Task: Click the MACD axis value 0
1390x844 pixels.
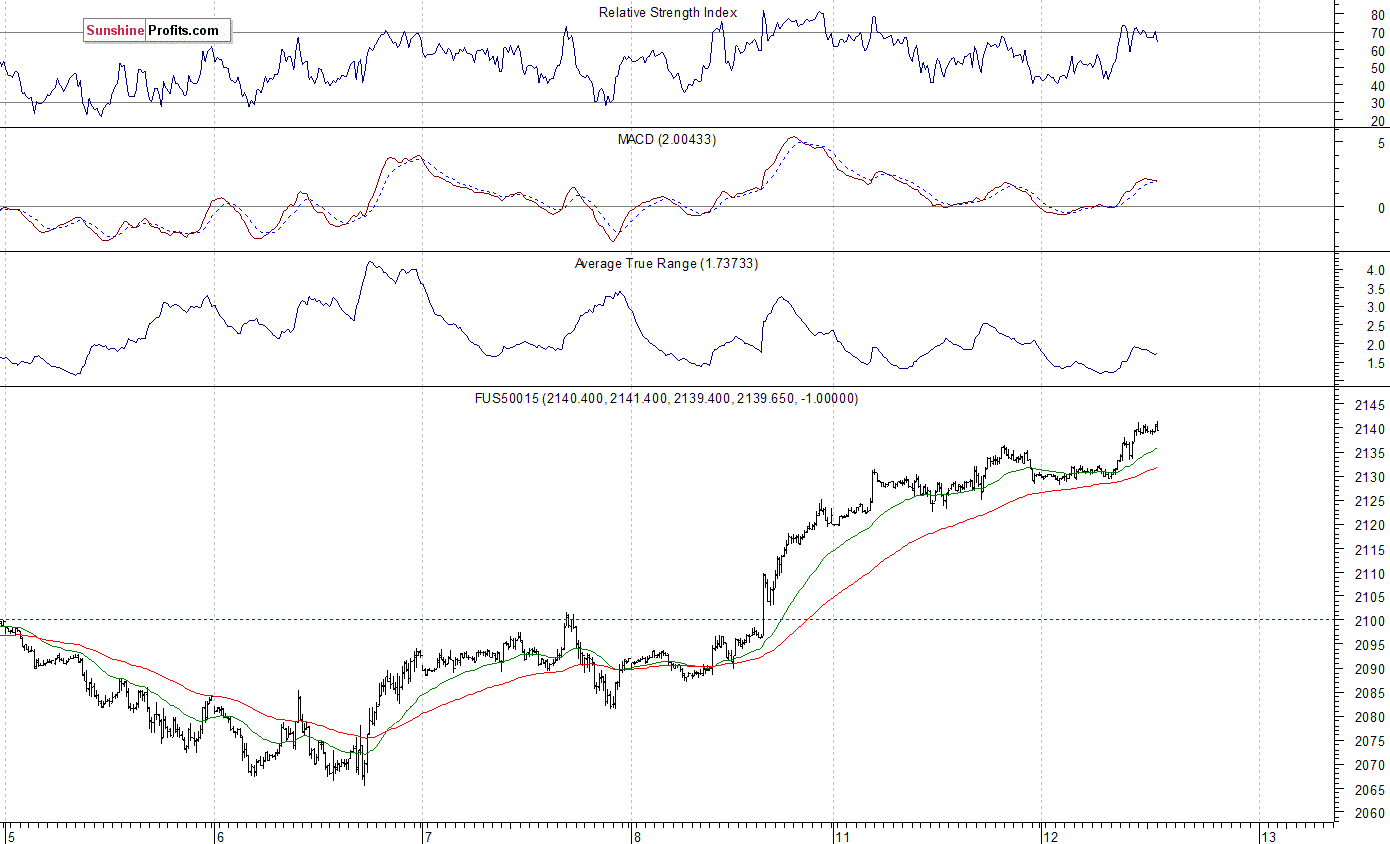Action: coord(1381,208)
